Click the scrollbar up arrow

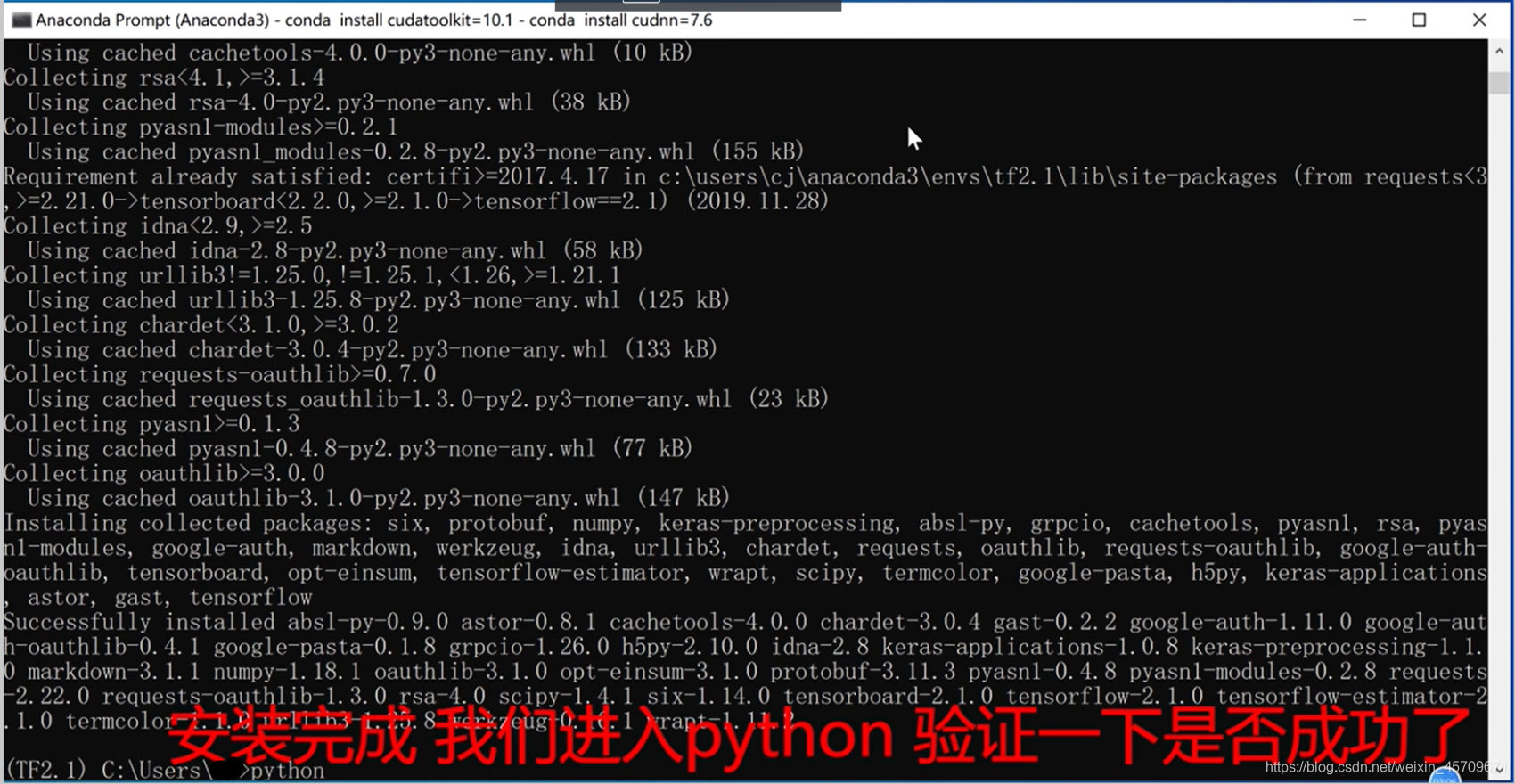(x=1499, y=52)
